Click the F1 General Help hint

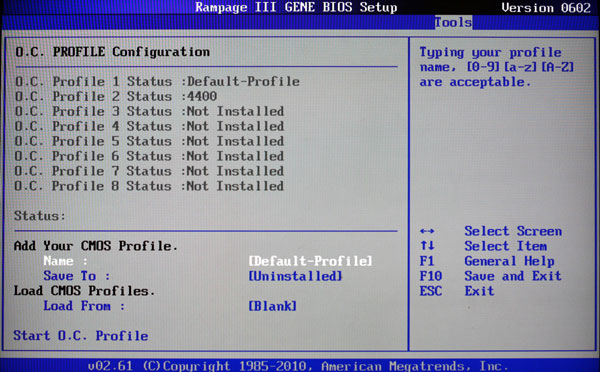point(487,261)
